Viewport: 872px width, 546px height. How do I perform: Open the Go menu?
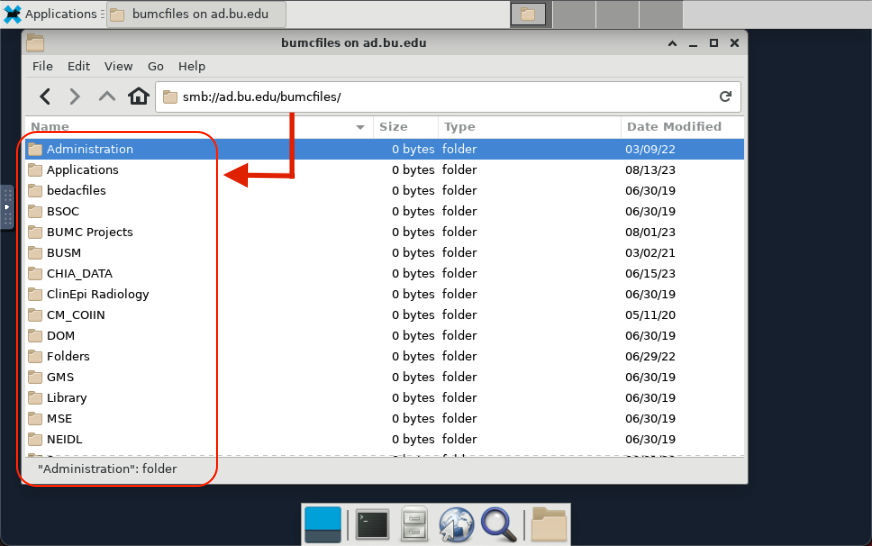point(155,66)
